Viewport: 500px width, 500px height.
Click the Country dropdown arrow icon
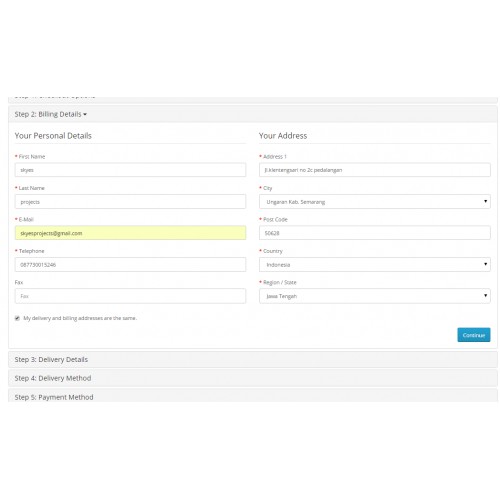pyautogui.click(x=485, y=264)
